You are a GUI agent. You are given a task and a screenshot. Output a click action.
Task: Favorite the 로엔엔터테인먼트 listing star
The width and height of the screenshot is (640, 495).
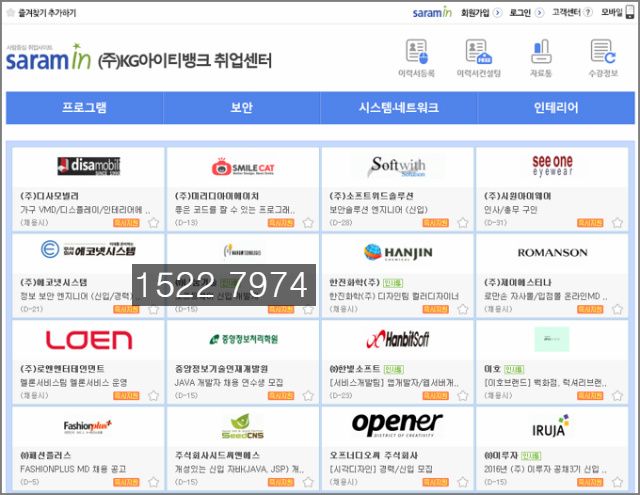153,396
